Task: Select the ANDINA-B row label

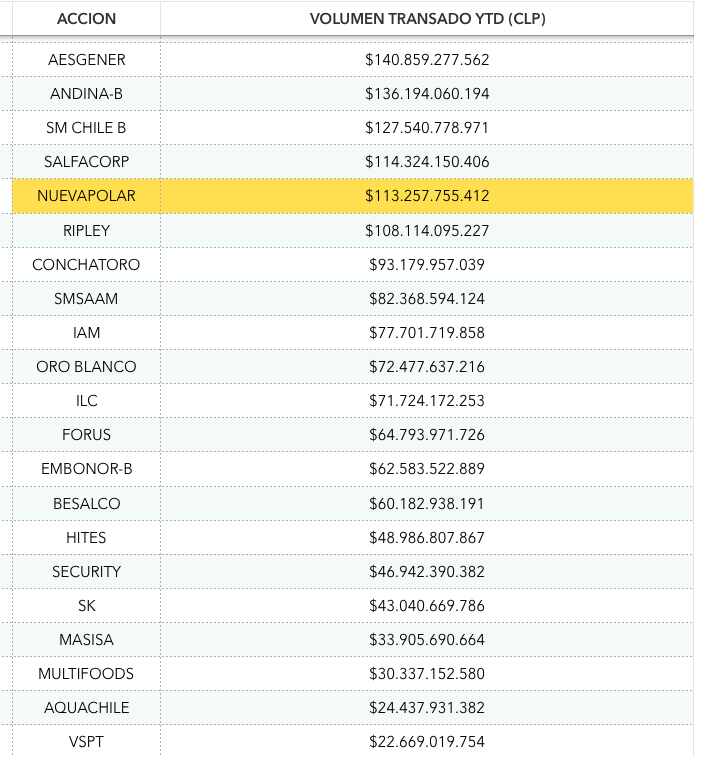Action: click(86, 94)
